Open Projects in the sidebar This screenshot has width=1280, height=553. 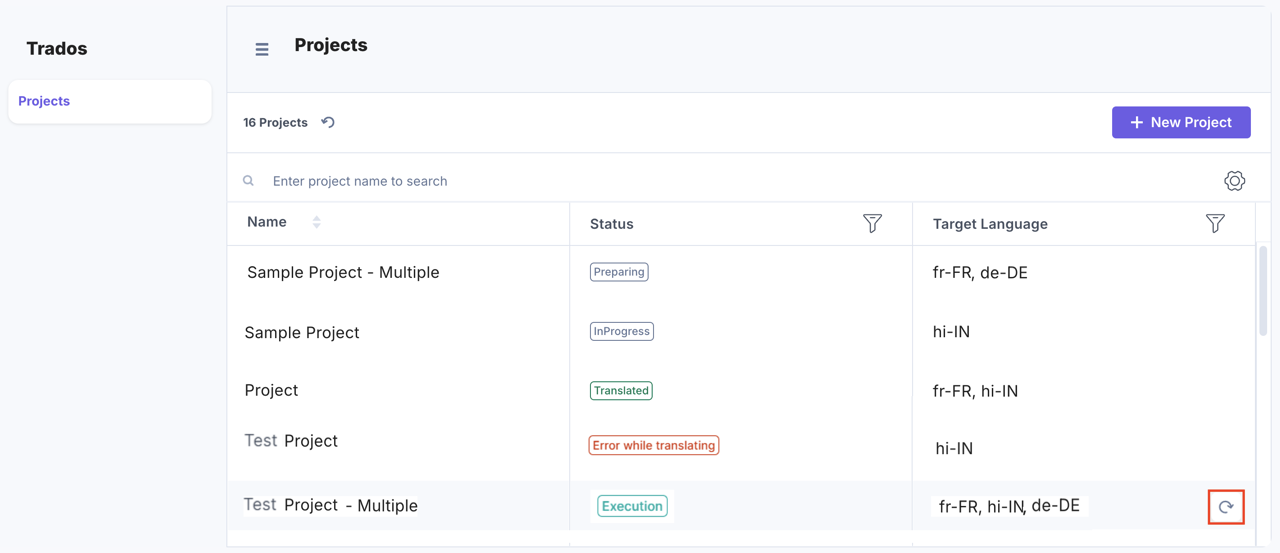pos(110,101)
